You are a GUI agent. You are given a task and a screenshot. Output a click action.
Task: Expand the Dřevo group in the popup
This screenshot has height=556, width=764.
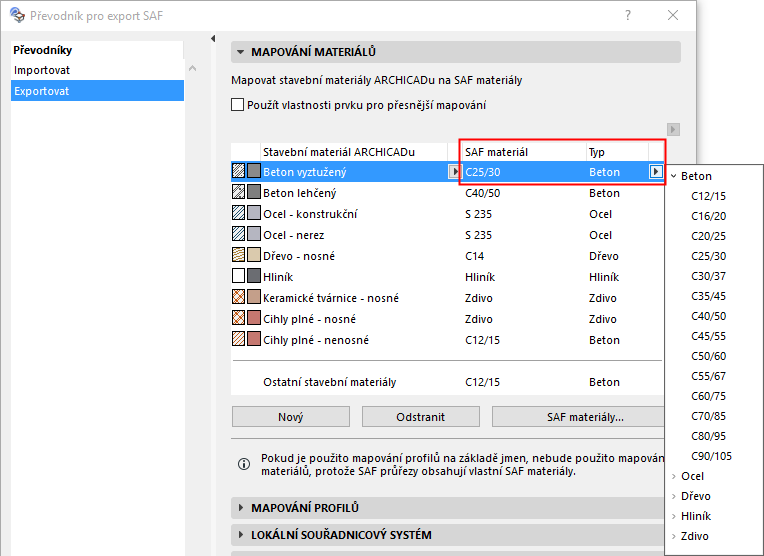tap(674, 496)
